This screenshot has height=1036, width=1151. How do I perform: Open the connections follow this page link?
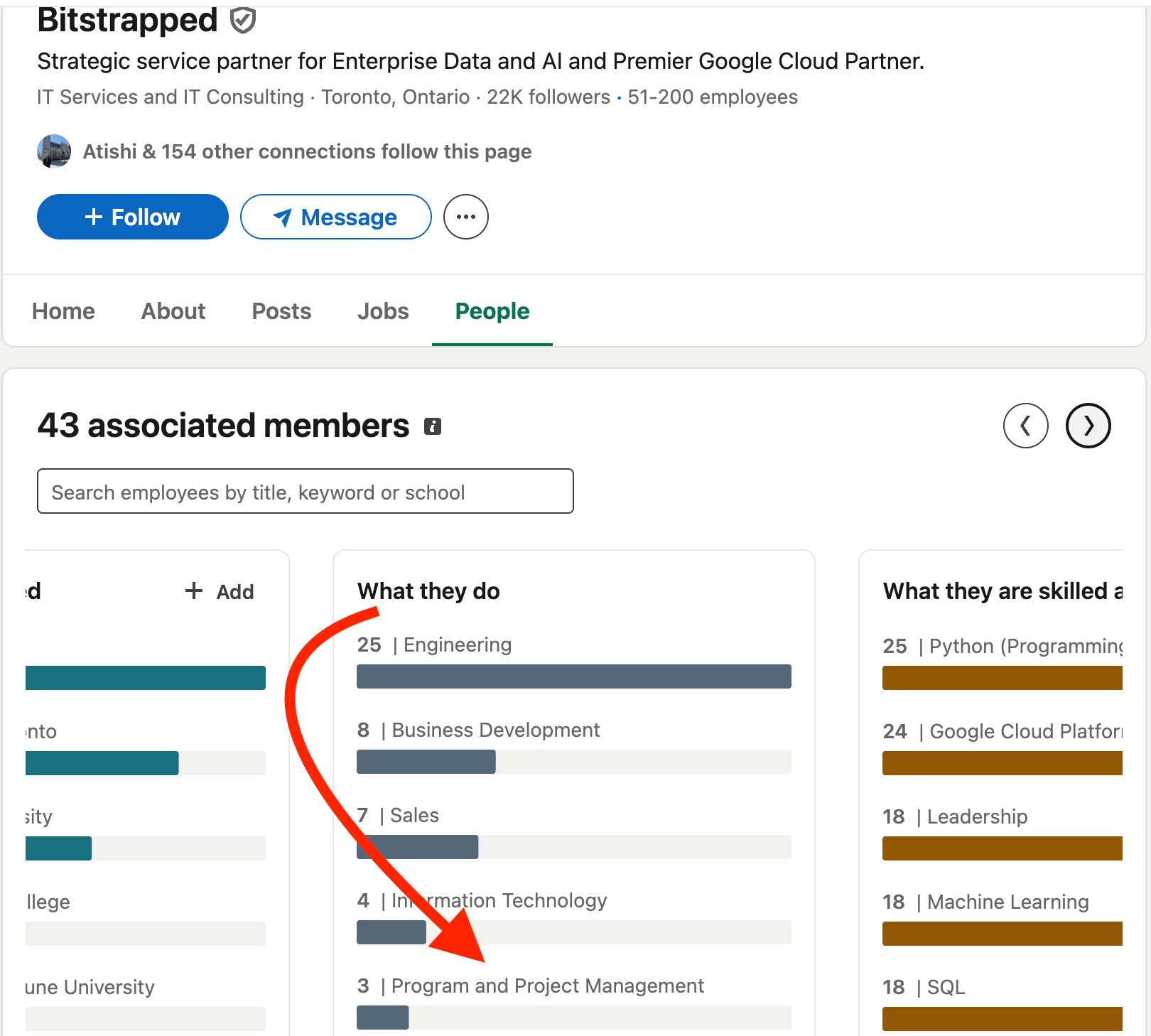[x=307, y=151]
